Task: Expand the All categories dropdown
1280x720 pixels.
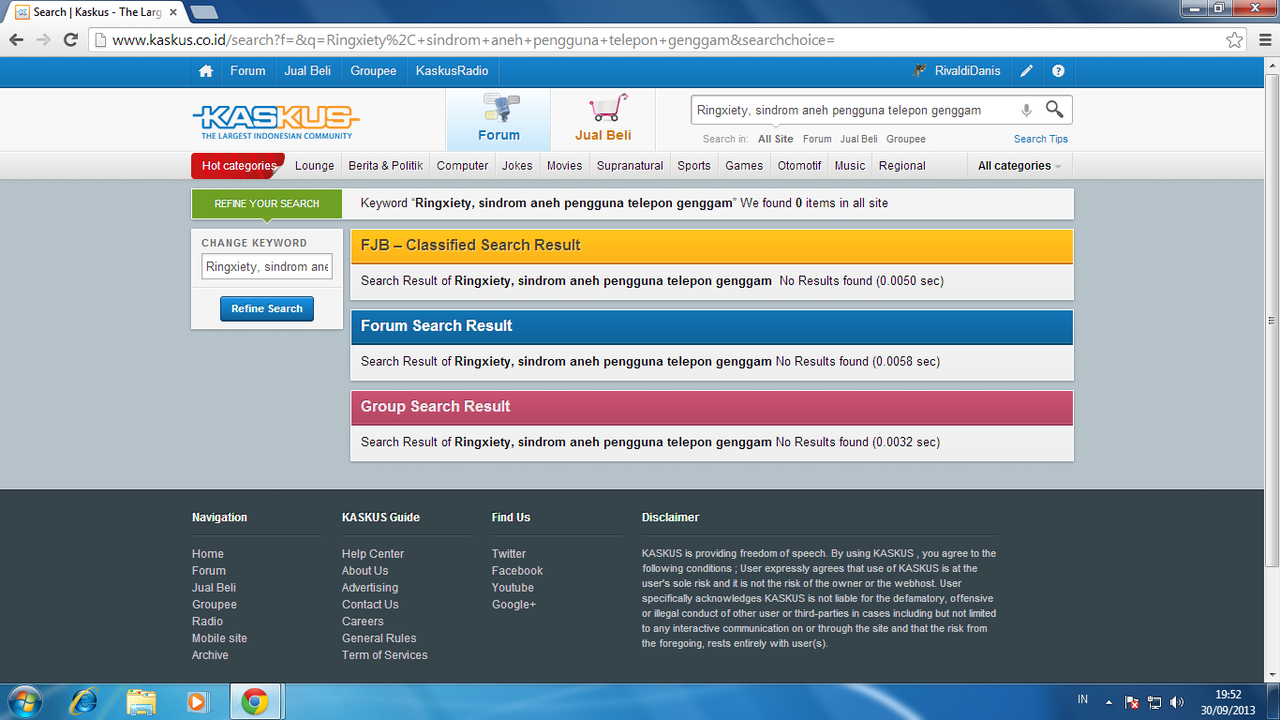Action: click(1019, 166)
